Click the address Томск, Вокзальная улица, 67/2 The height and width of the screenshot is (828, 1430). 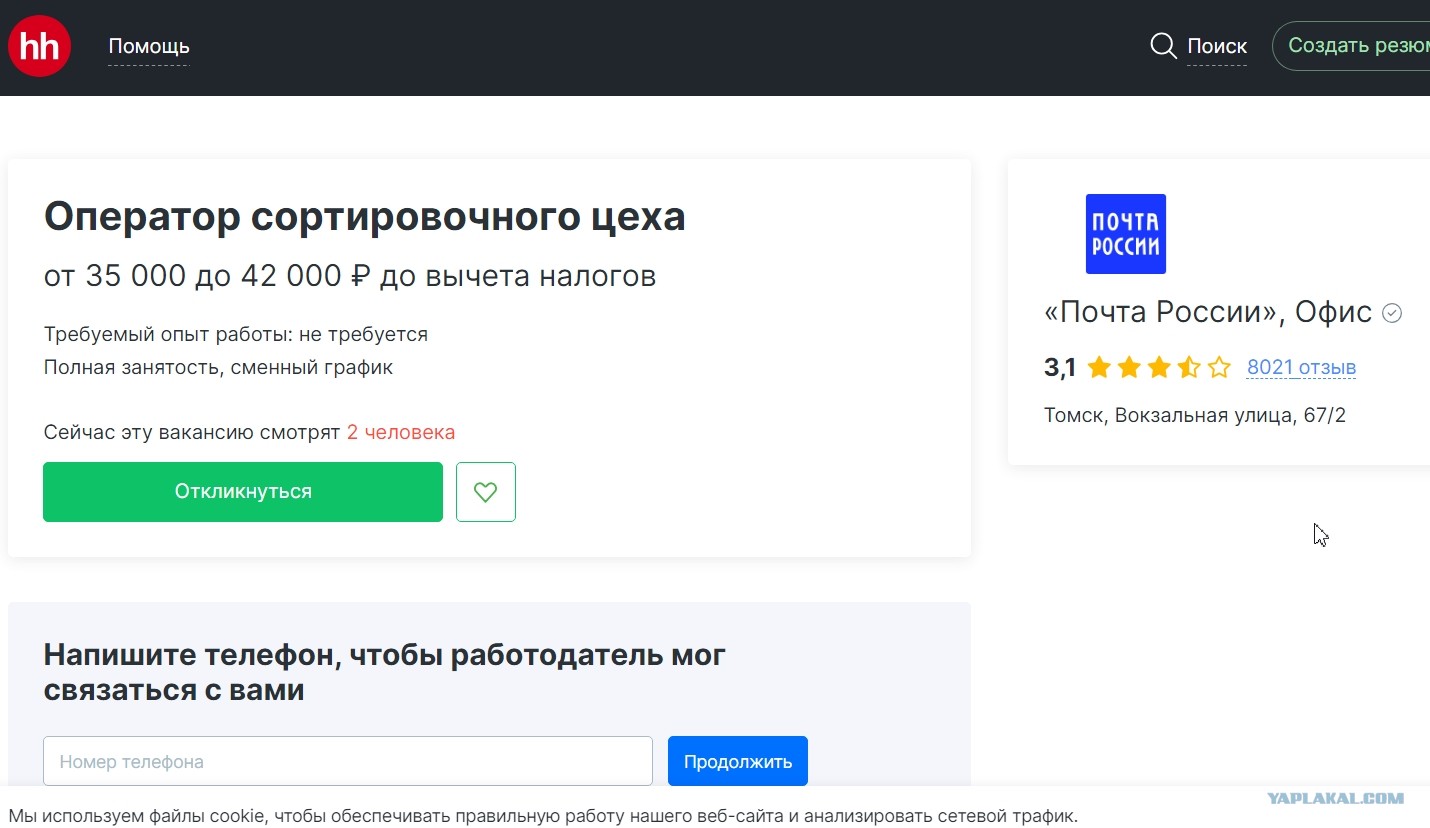point(1195,415)
